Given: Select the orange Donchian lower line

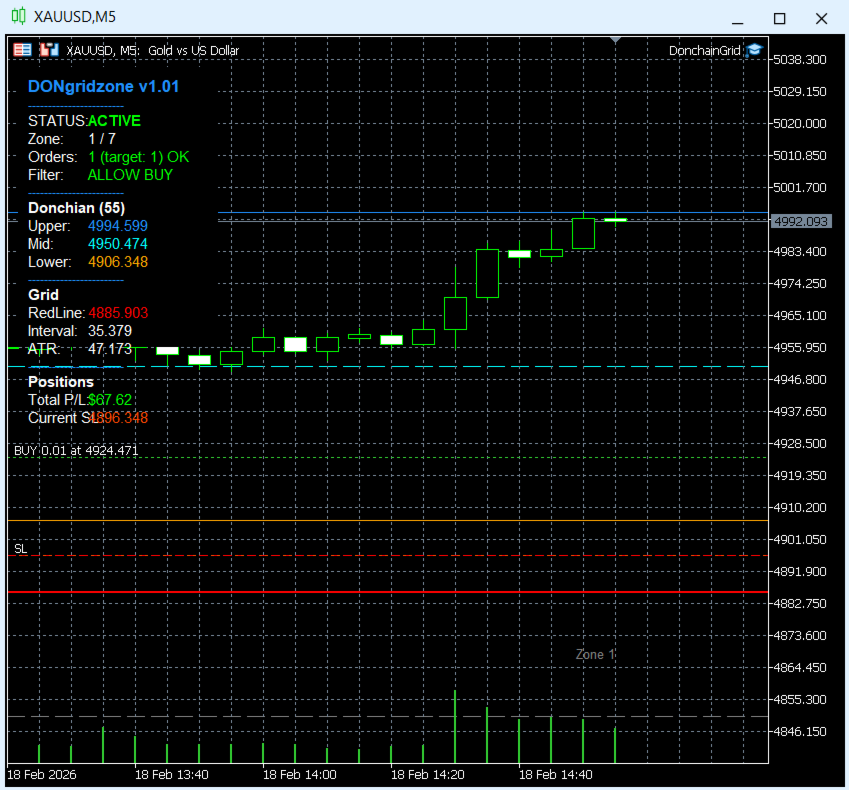Looking at the screenshot, I should point(388,520).
